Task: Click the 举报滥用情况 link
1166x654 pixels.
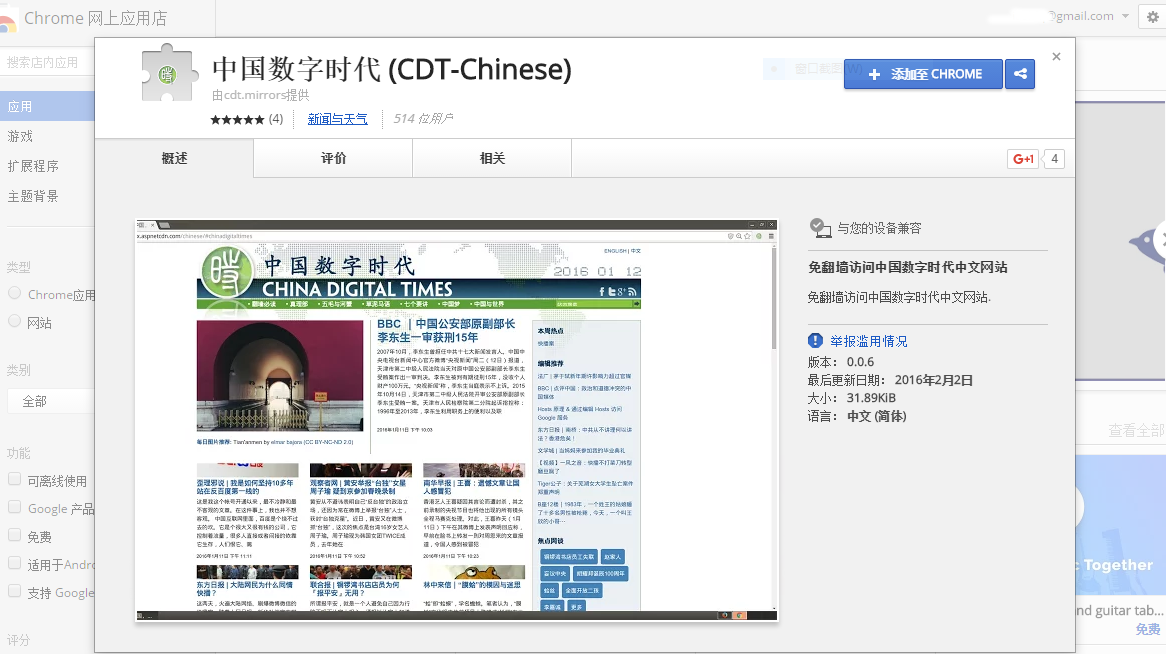Action: (x=869, y=341)
